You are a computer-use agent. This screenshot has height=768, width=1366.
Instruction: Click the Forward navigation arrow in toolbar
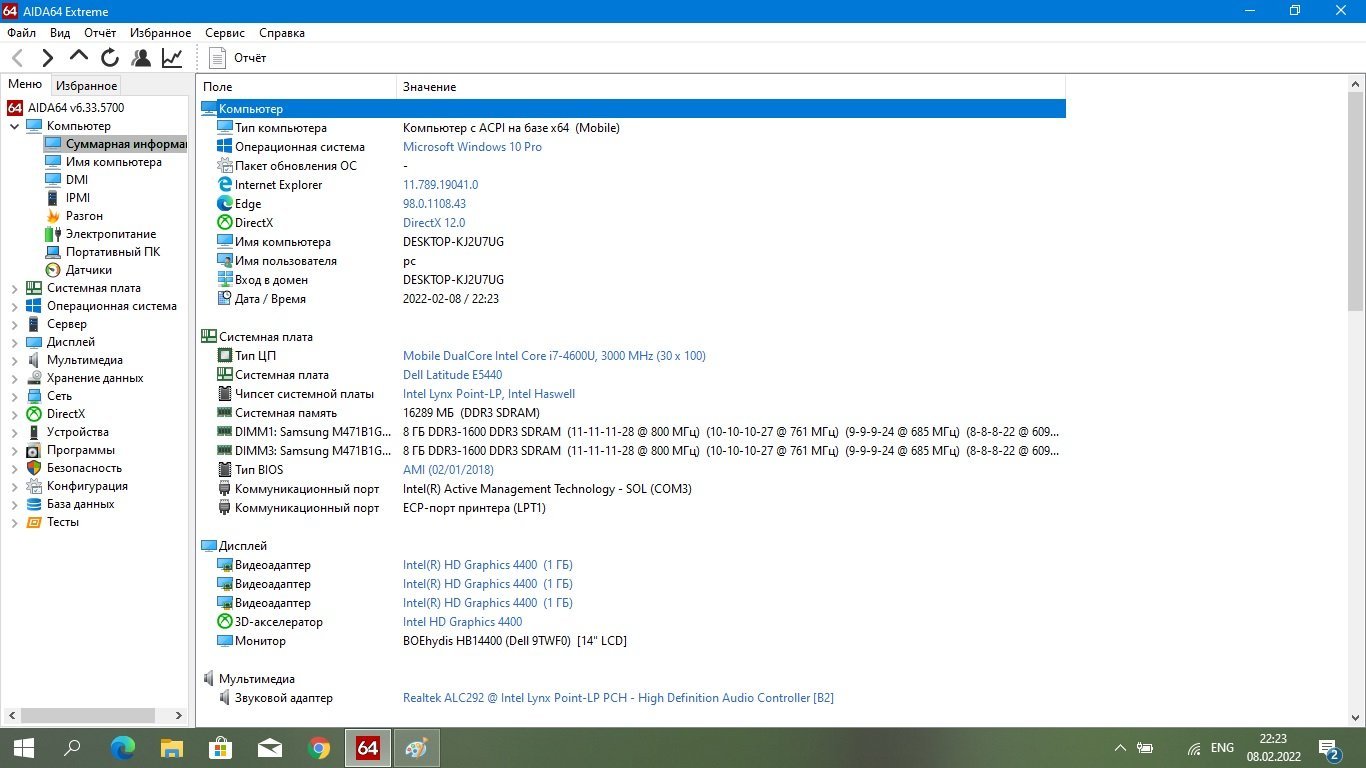point(48,58)
